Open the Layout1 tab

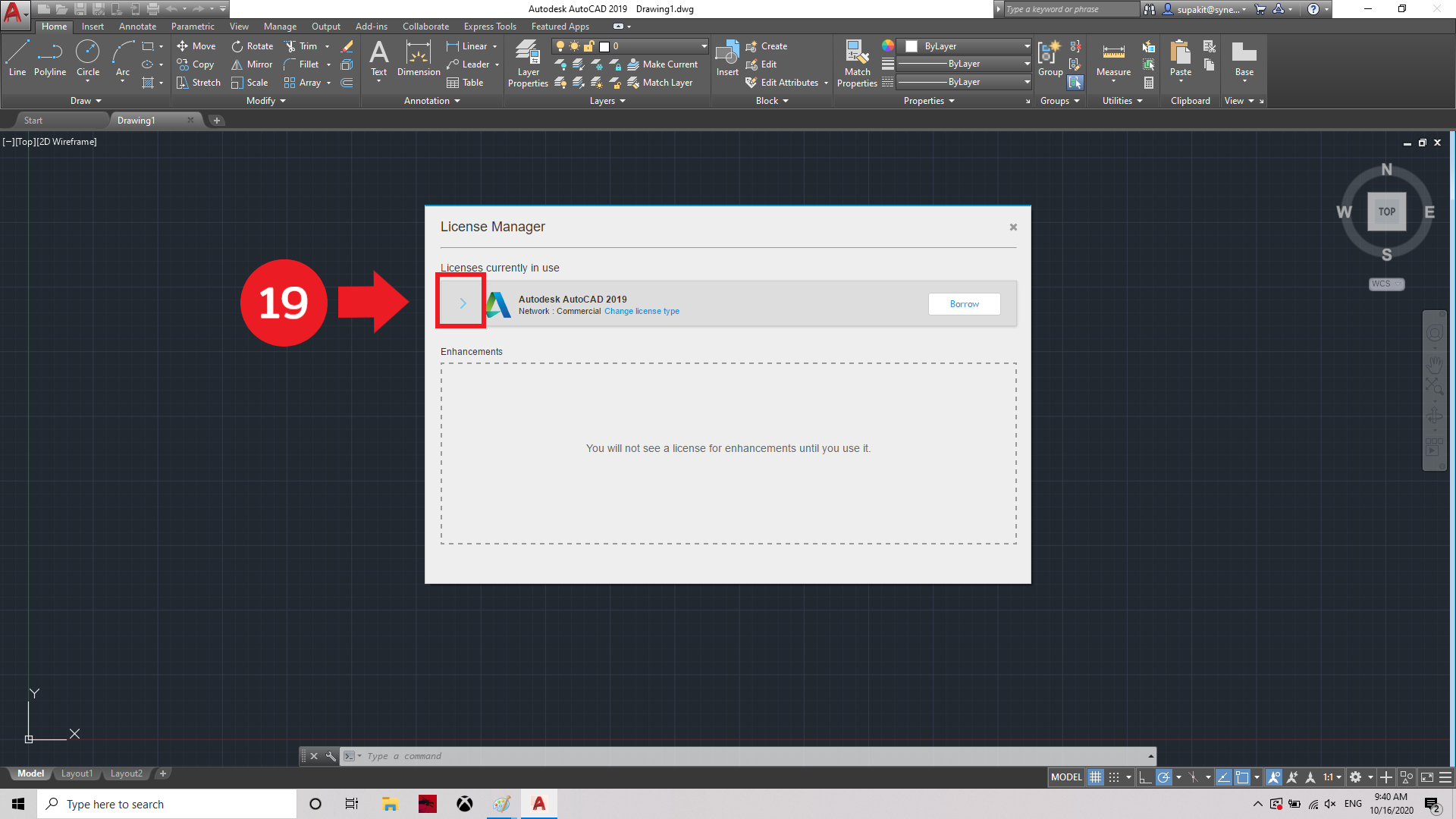point(77,773)
